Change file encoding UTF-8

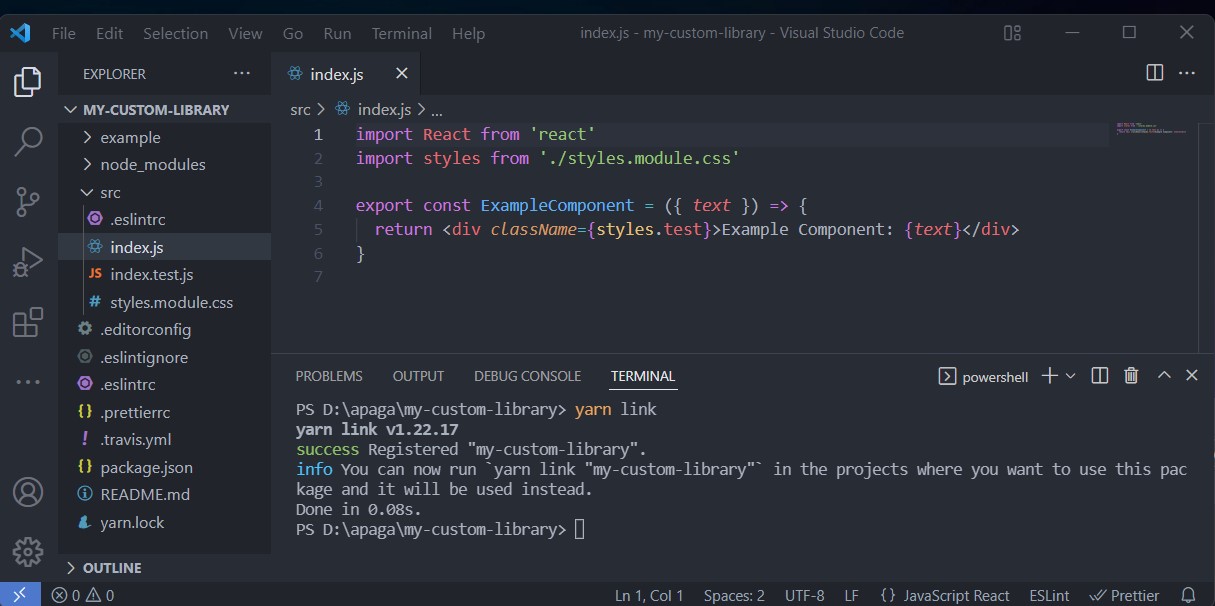click(x=804, y=595)
